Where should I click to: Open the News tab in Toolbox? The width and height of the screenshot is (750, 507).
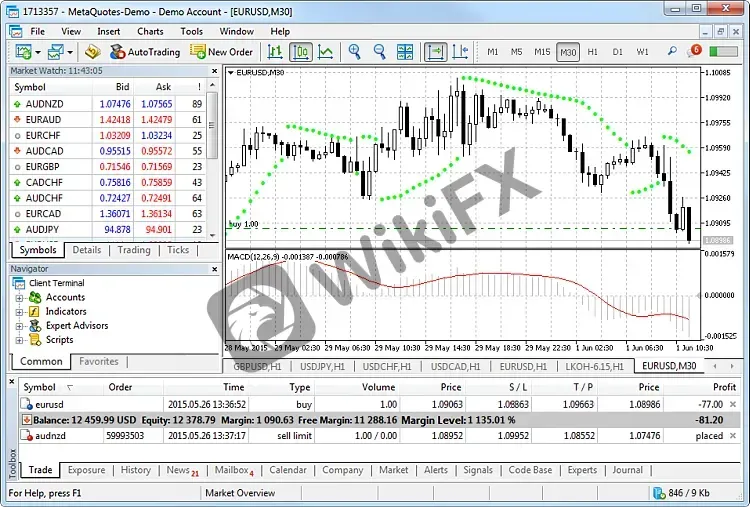click(x=182, y=470)
